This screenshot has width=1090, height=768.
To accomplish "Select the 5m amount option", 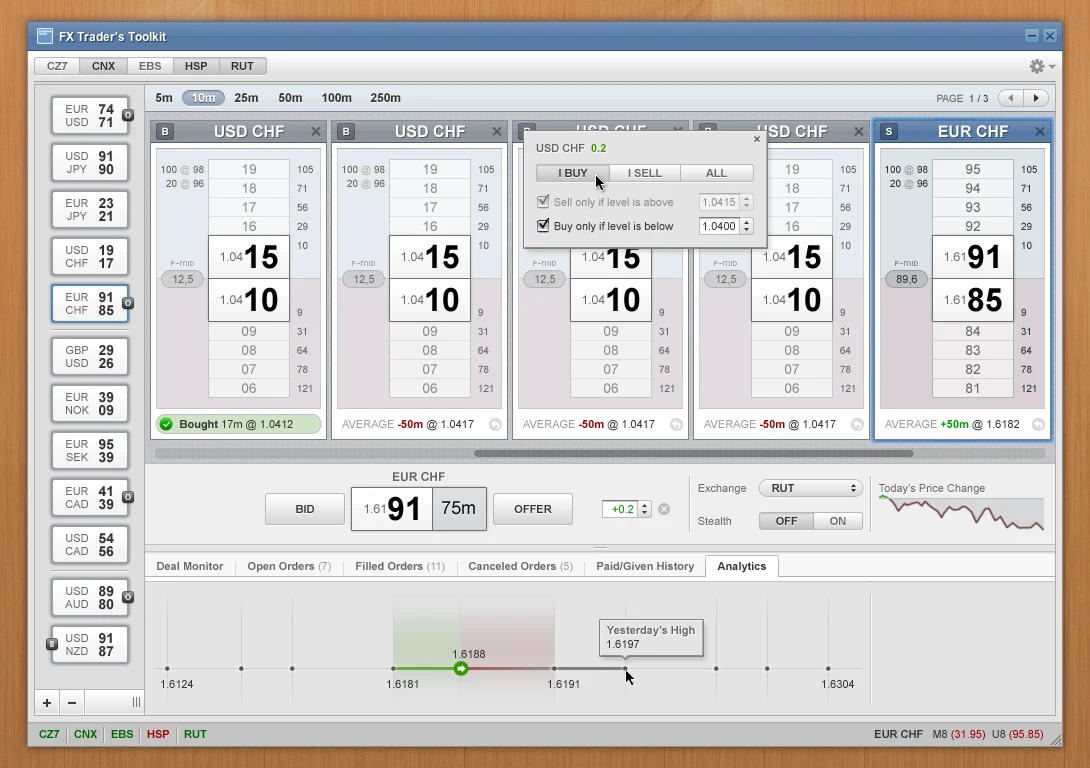I will tap(164, 98).
